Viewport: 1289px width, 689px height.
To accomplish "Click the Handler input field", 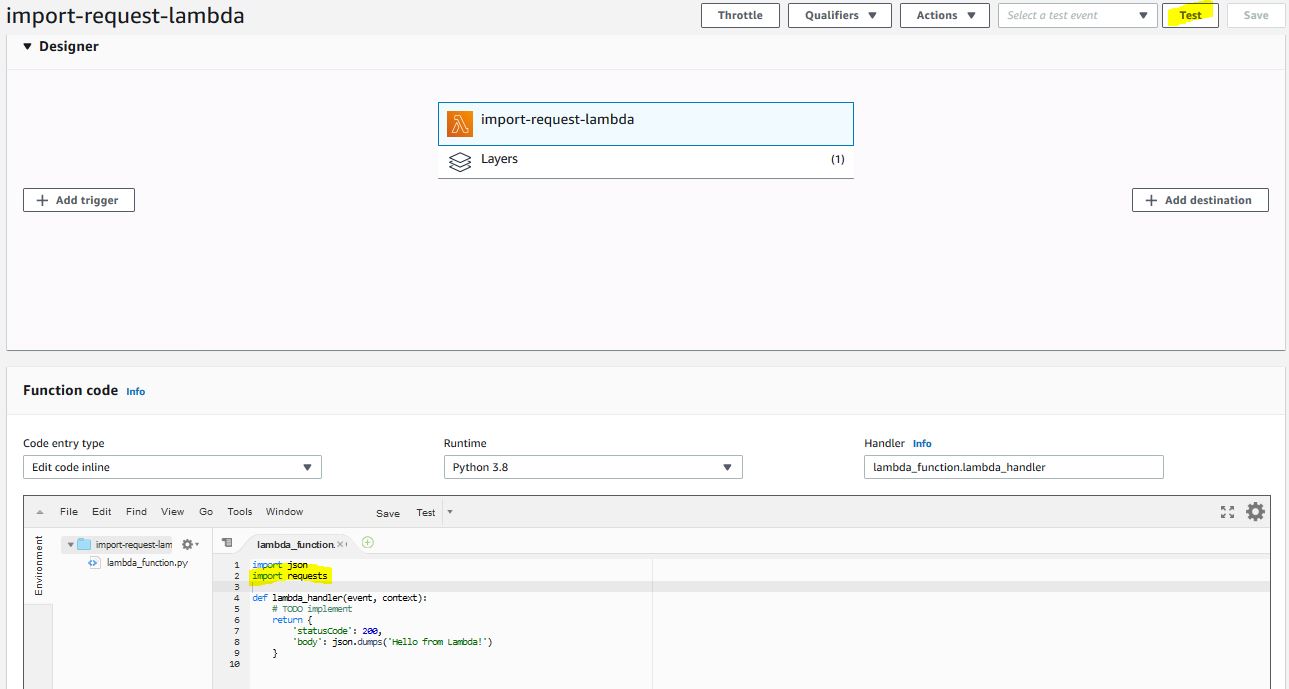I will click(x=1013, y=467).
